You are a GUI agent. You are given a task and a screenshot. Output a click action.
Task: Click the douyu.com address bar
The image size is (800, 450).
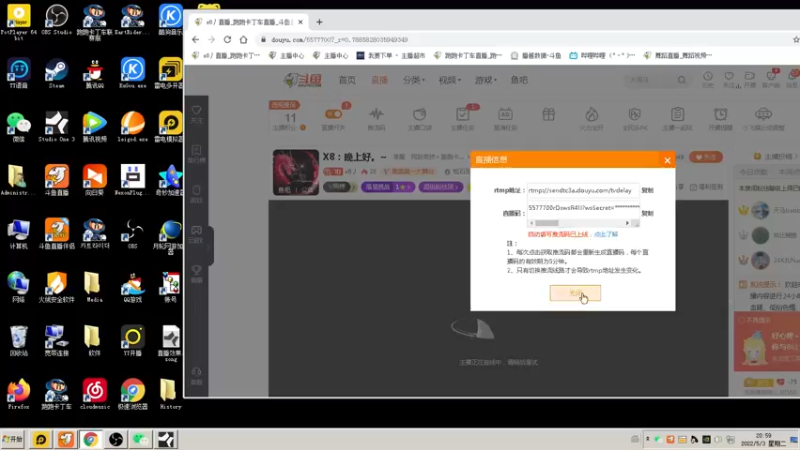[520, 39]
